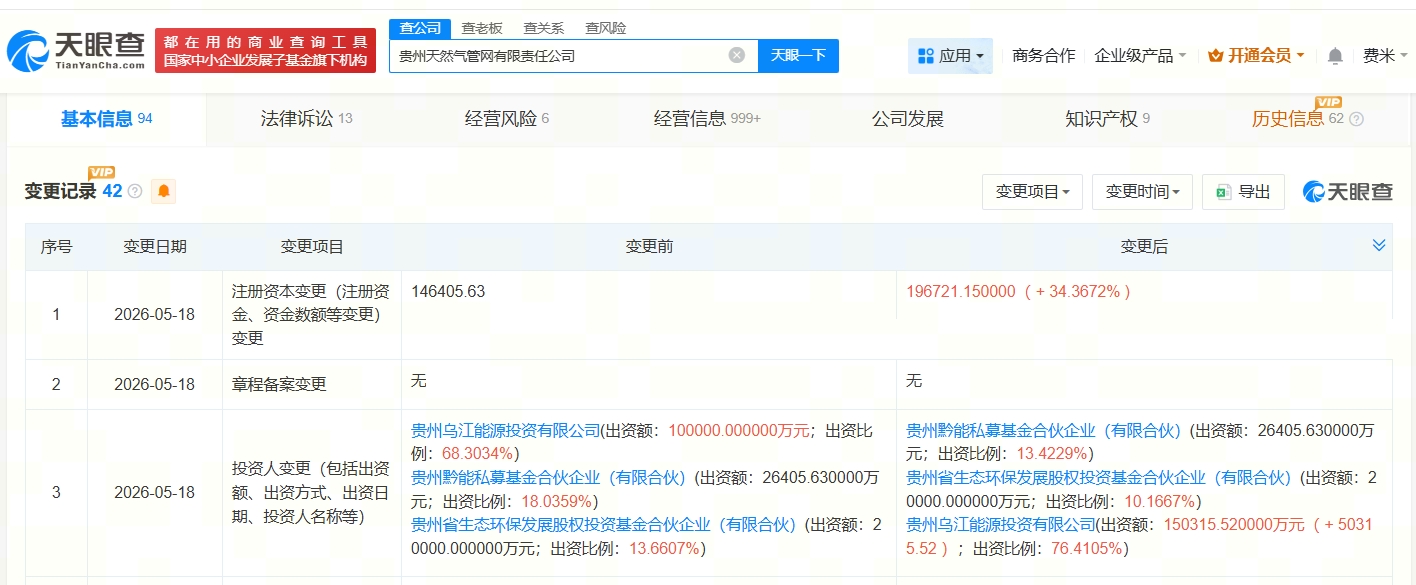
Task: Click the value 146405.63 in row 1
Action: click(x=448, y=292)
